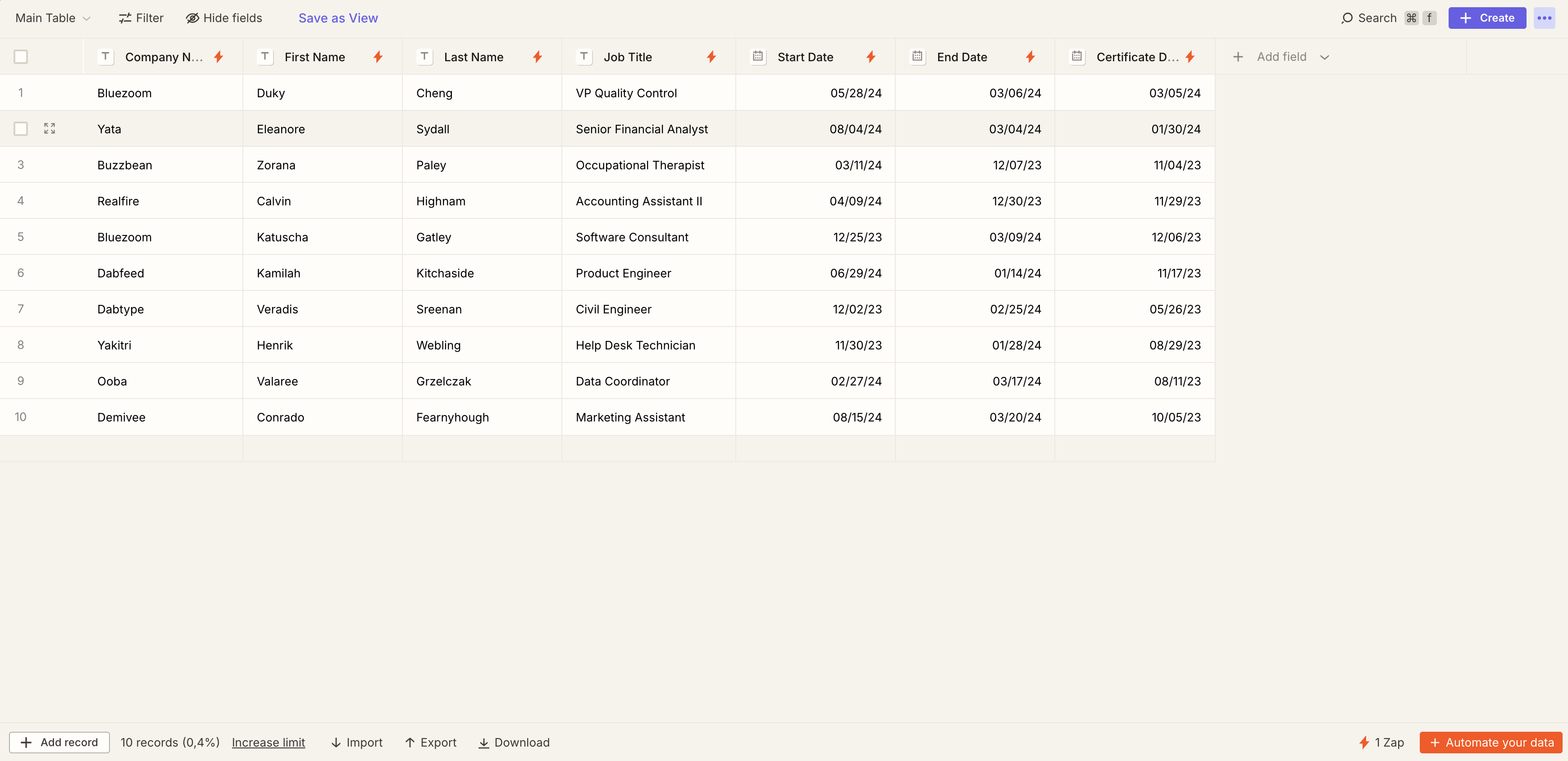
Task: Click the 'Zorana' first name cell
Action: click(x=323, y=165)
